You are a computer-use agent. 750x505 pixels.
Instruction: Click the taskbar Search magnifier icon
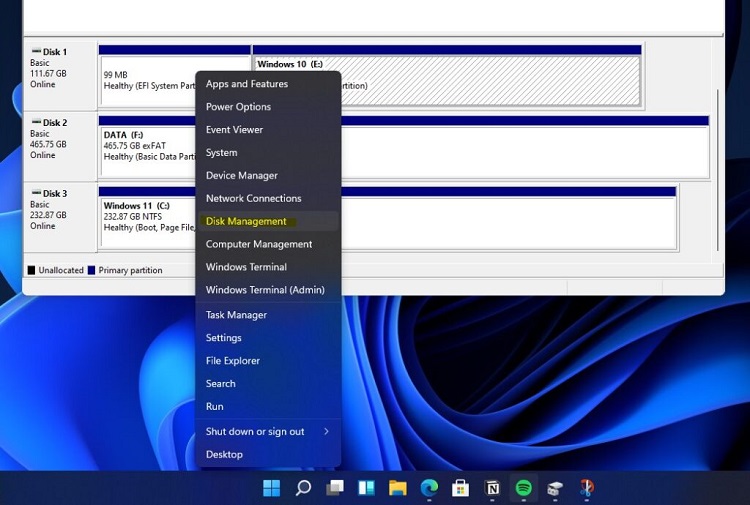pyautogui.click(x=303, y=488)
